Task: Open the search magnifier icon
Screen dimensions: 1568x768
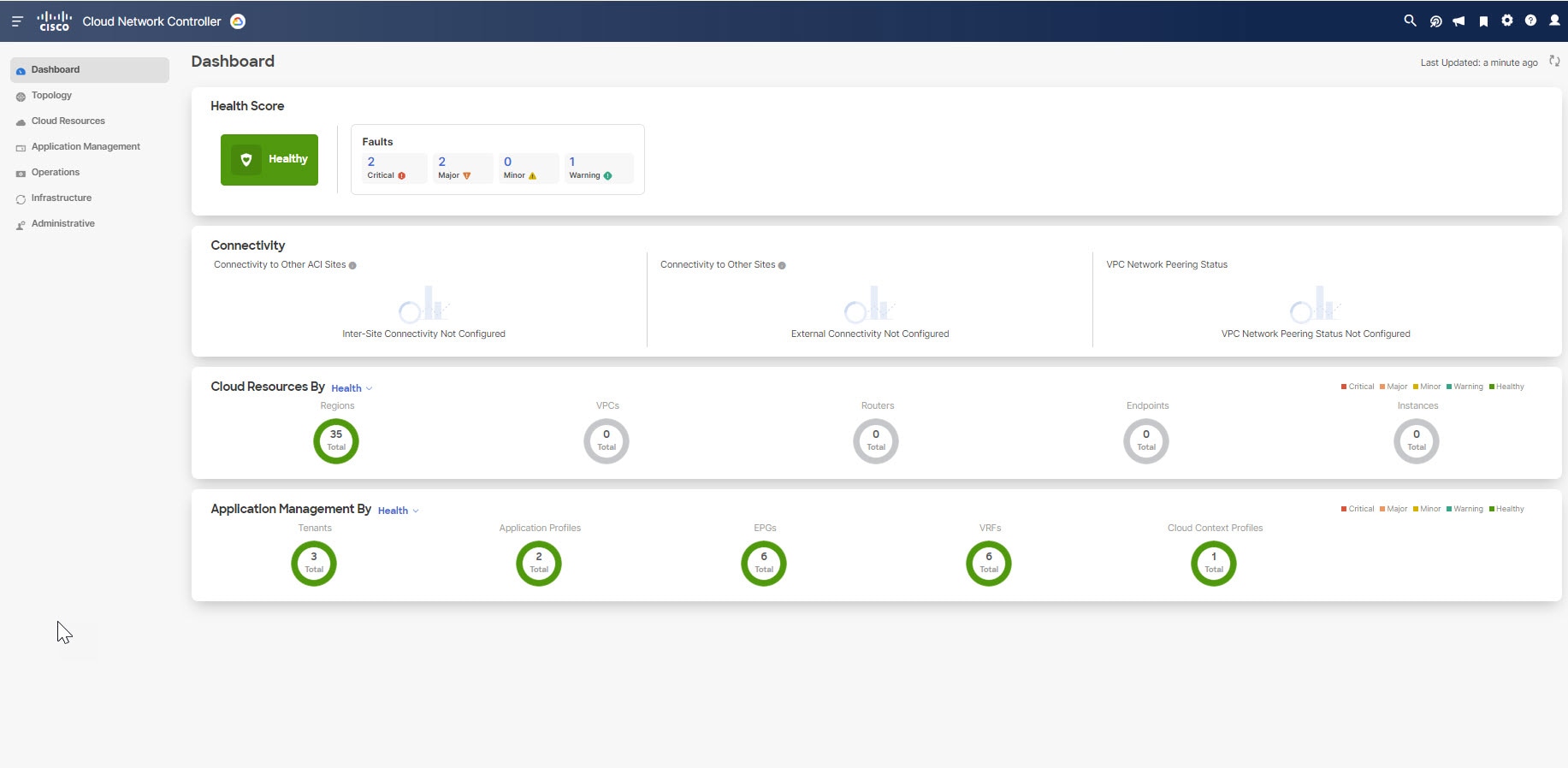Action: coord(1410,21)
